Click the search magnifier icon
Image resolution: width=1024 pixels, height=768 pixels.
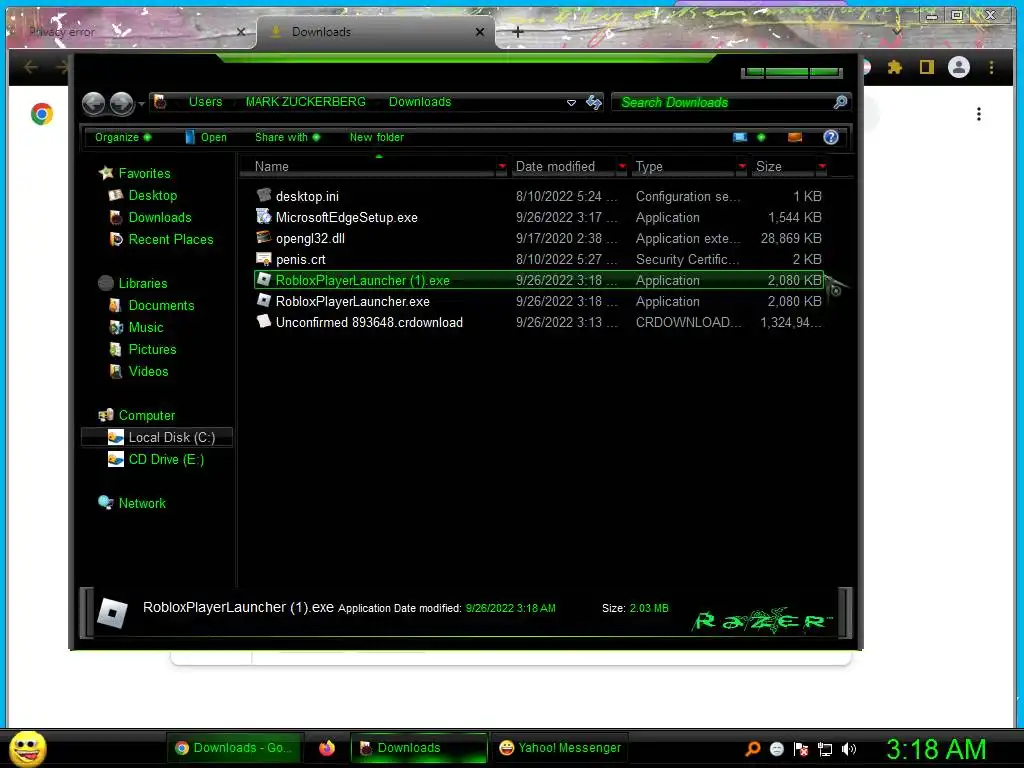[x=840, y=102]
